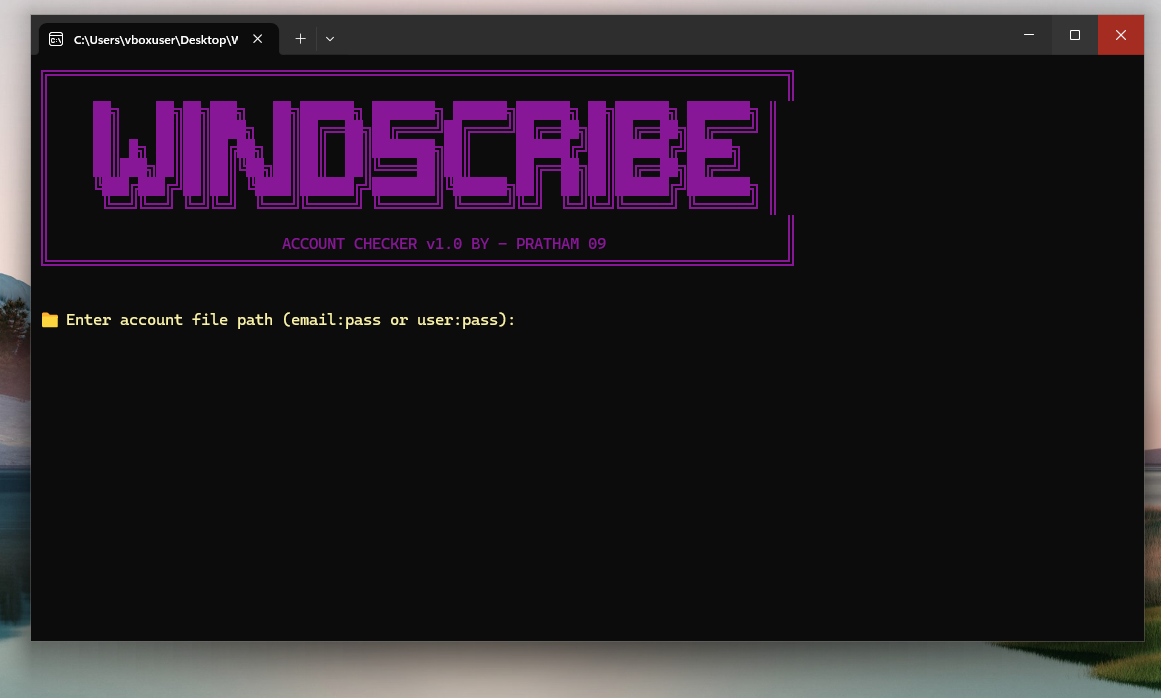Click the word PRATHAM in the subtitle
Viewport: 1161px width, 698px height.
tap(547, 244)
